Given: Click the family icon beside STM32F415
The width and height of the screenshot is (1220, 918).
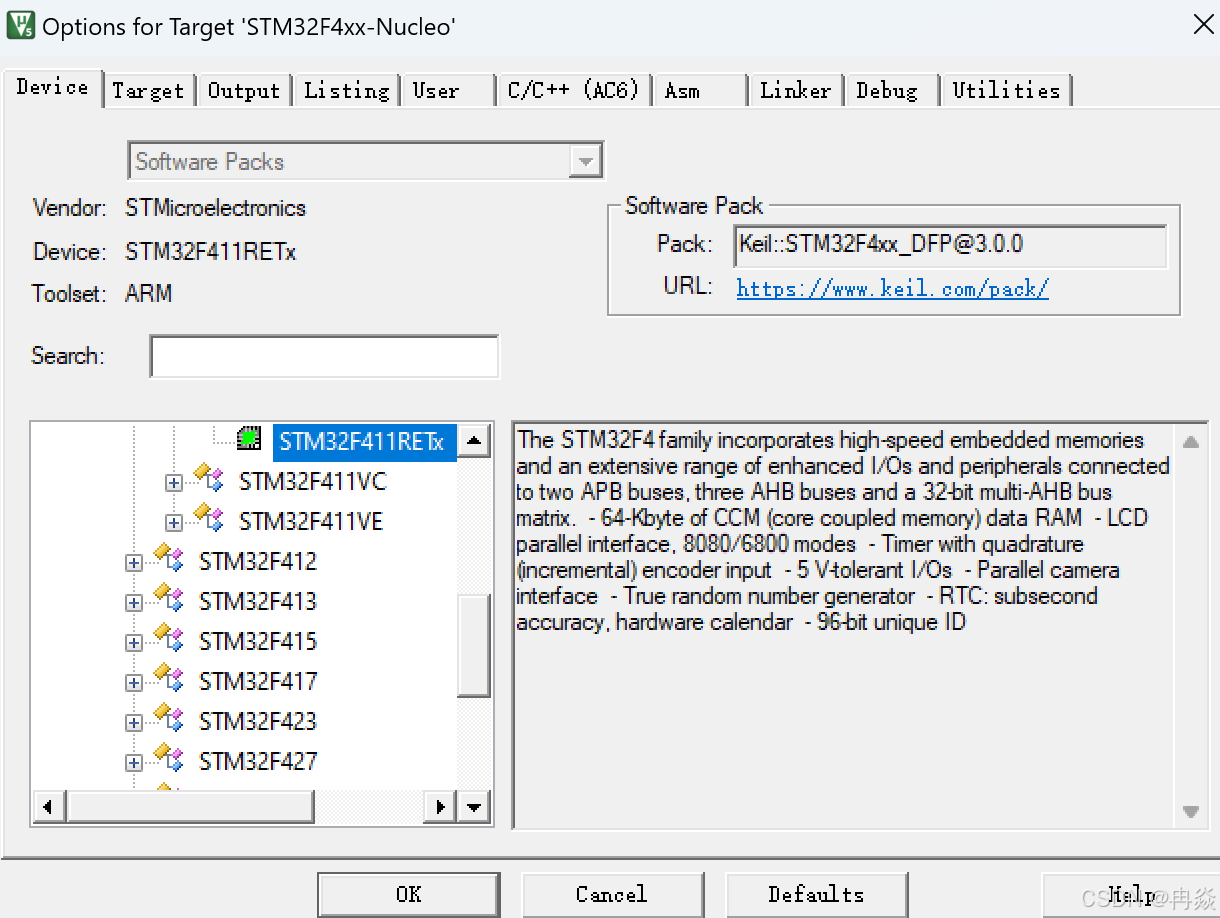Looking at the screenshot, I should 169,637.
